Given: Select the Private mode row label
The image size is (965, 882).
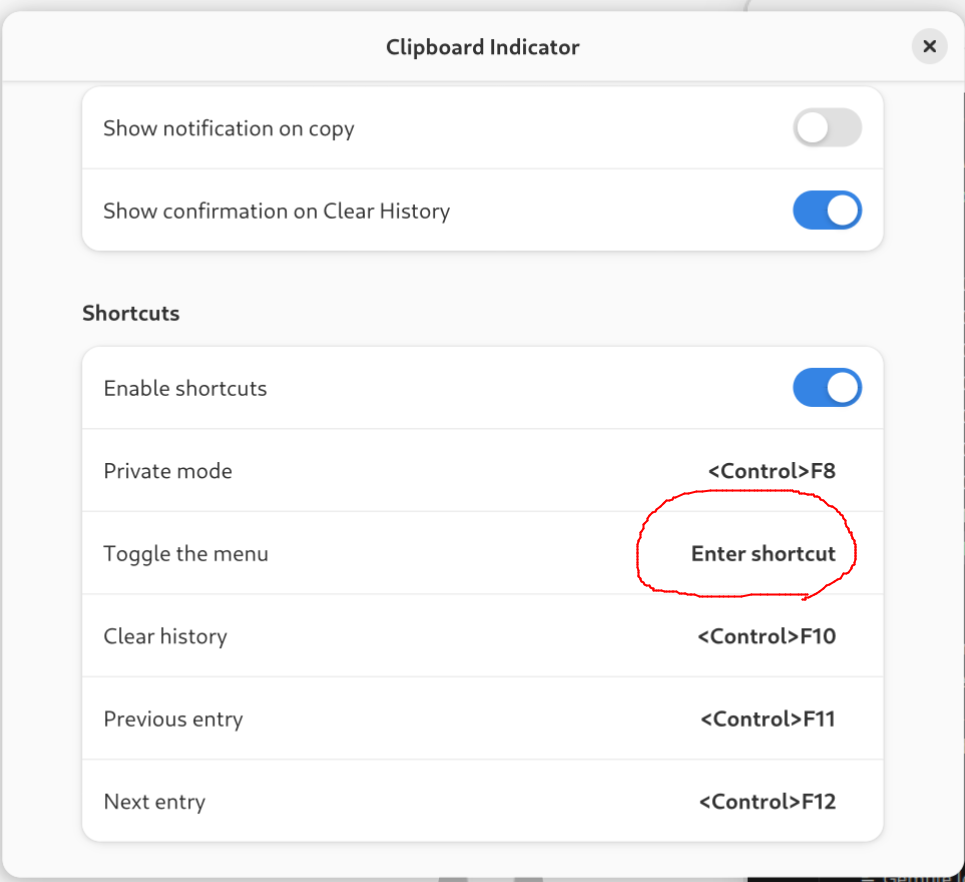Looking at the screenshot, I should [168, 471].
